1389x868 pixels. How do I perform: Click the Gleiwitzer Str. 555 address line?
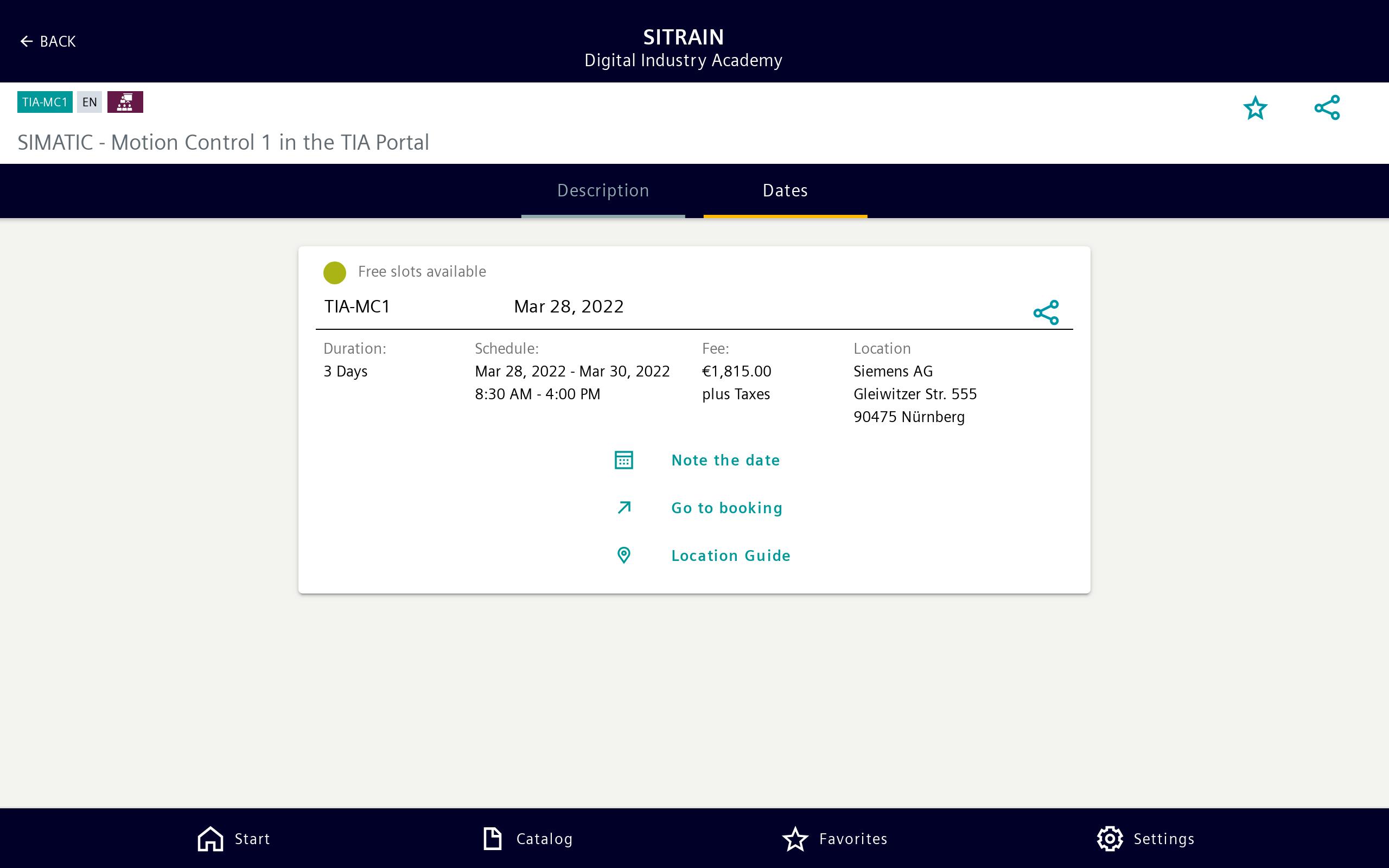tap(915, 394)
